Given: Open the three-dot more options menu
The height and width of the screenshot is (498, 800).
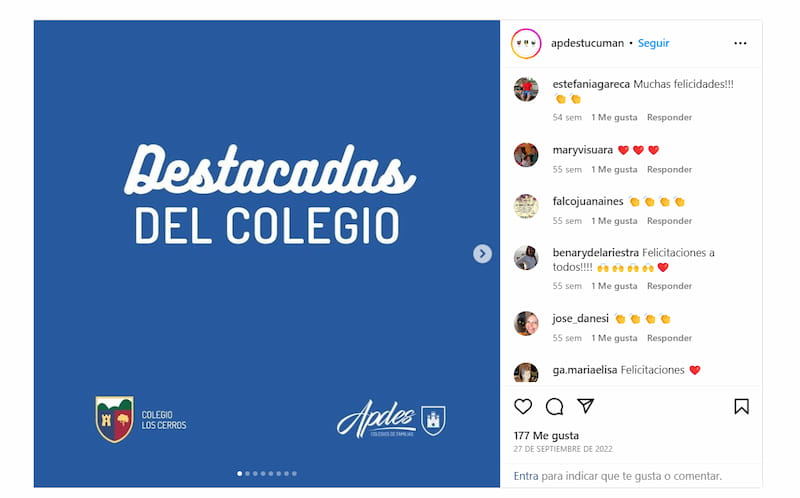Looking at the screenshot, I should point(740,43).
